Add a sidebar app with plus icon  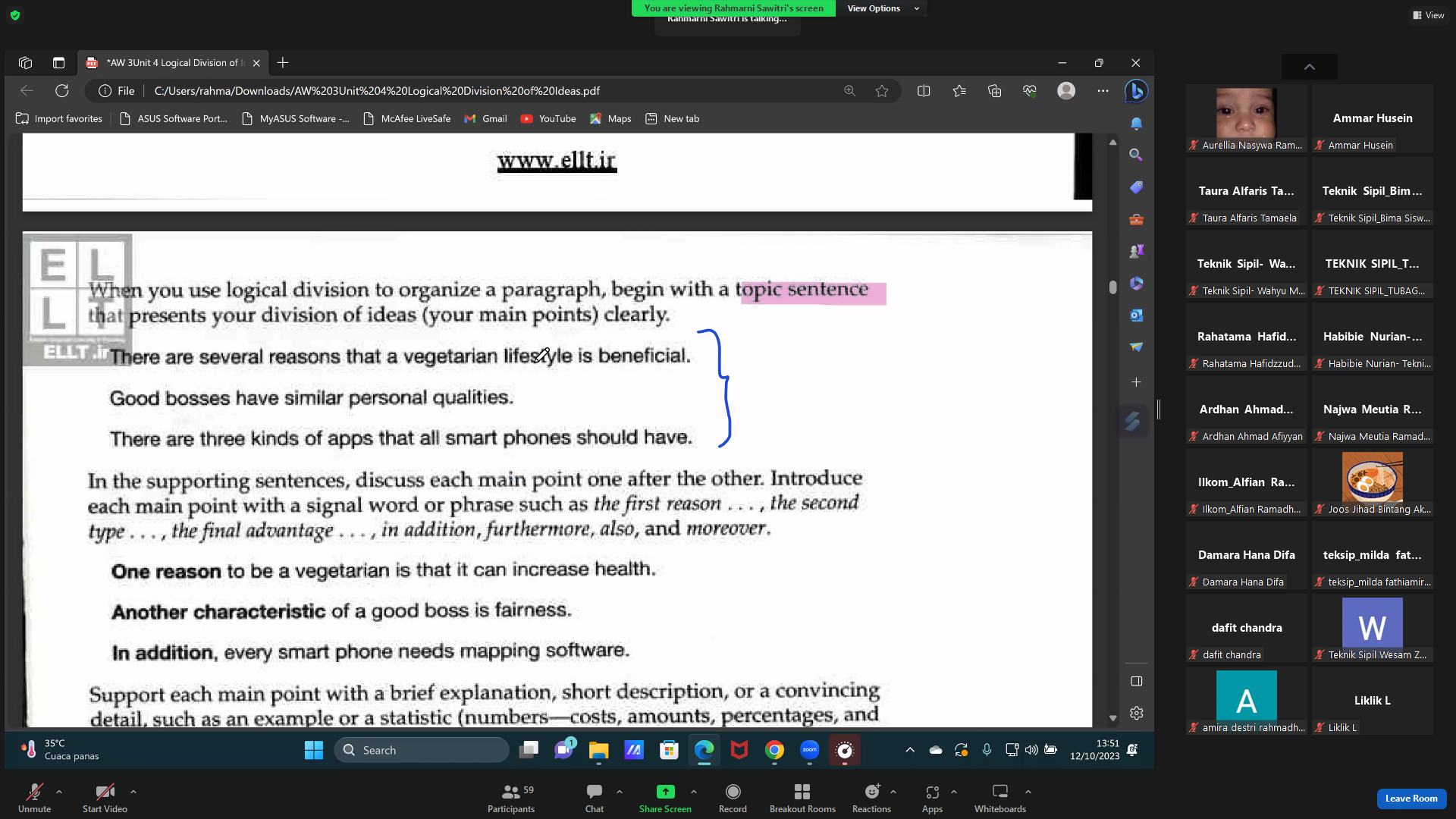(1136, 382)
